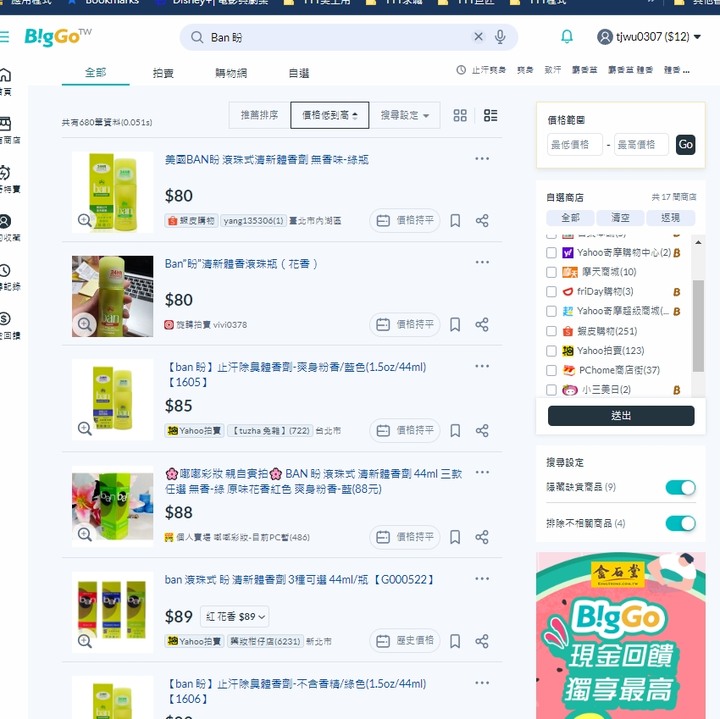Open 美國BAN盼 滾珠式清新體香劑 無香味 link
Viewport: 720px width, 719px height.
(x=267, y=160)
